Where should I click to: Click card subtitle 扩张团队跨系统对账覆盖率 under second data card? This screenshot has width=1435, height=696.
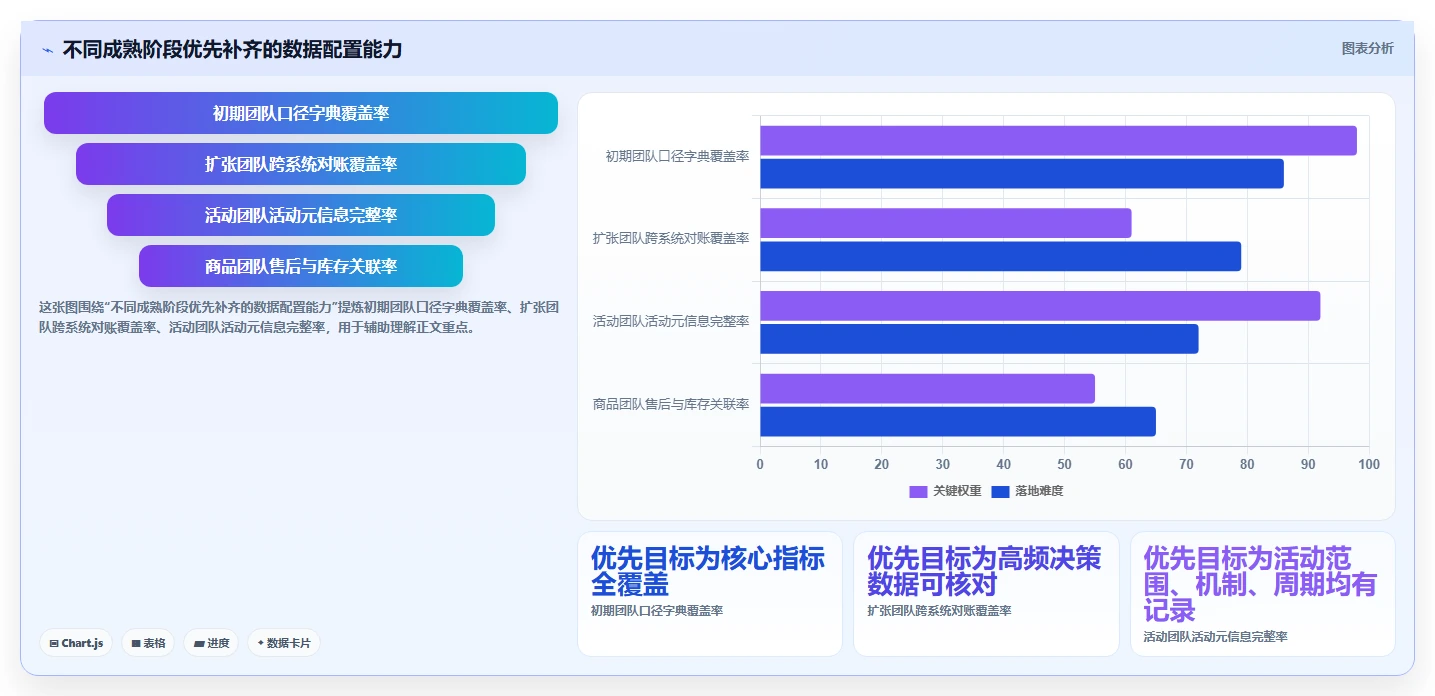pyautogui.click(x=940, y=611)
